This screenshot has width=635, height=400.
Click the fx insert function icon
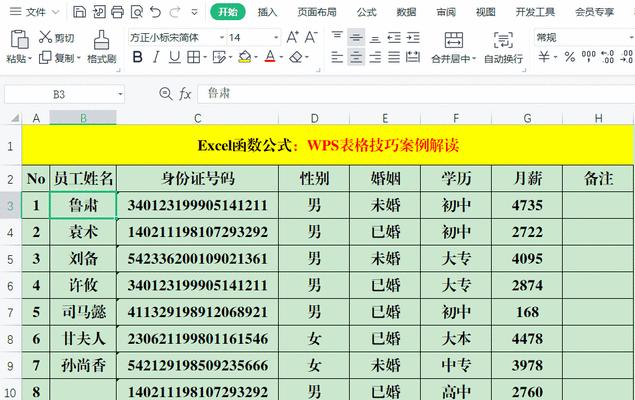(185, 94)
